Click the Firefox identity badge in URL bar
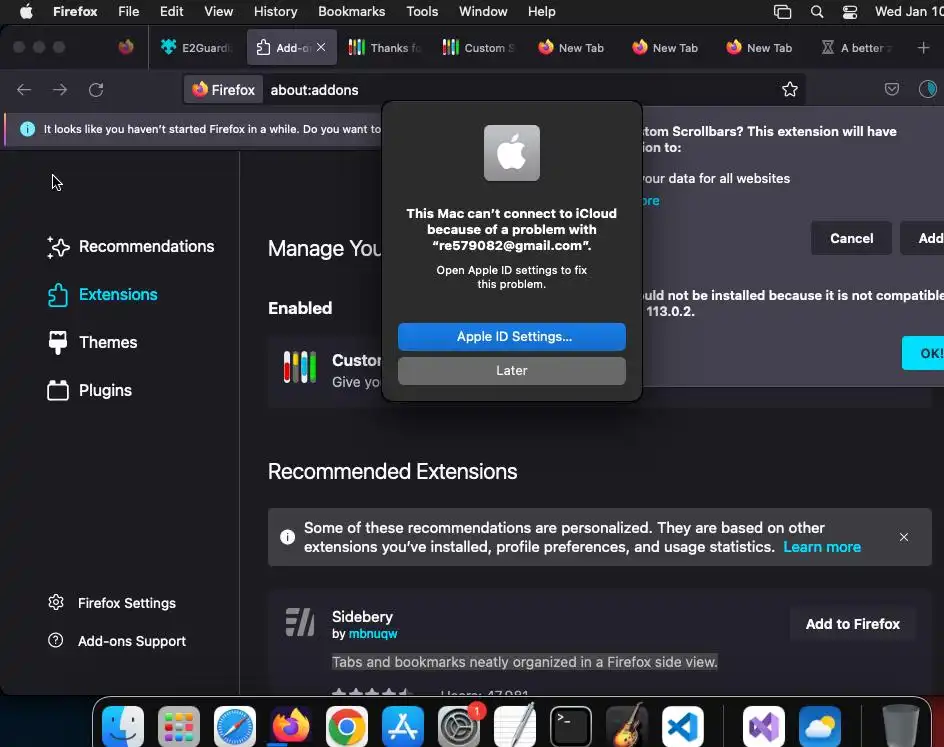This screenshot has width=944, height=747. click(x=223, y=90)
